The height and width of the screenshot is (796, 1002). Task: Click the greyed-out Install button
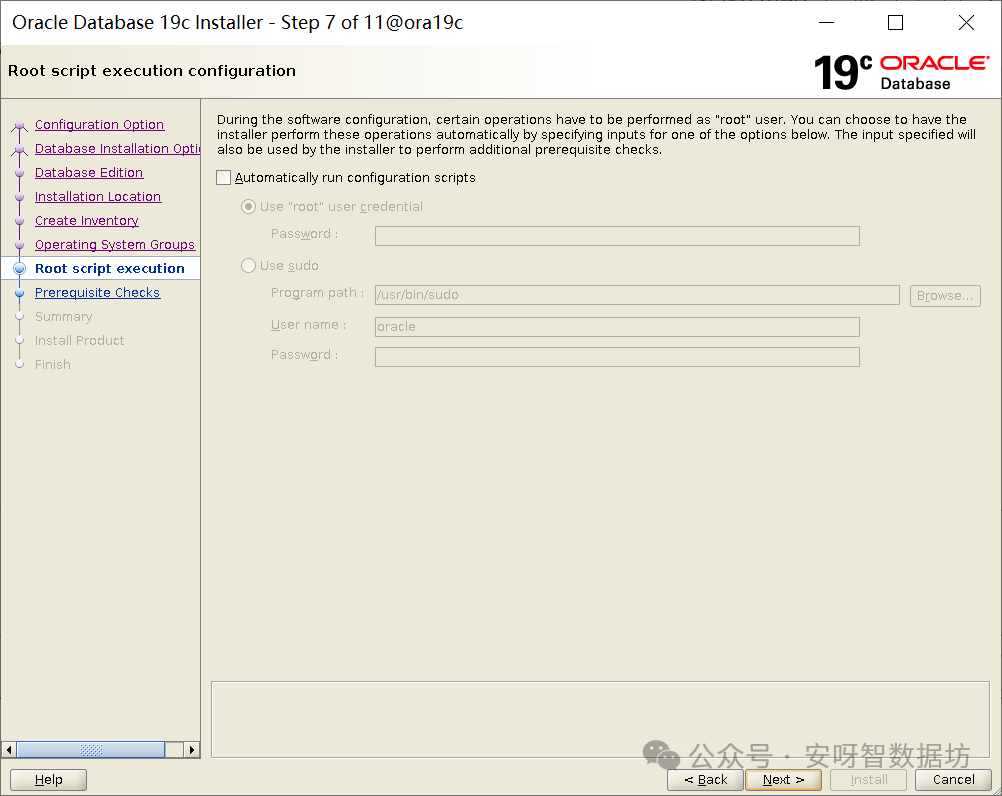(x=868, y=779)
